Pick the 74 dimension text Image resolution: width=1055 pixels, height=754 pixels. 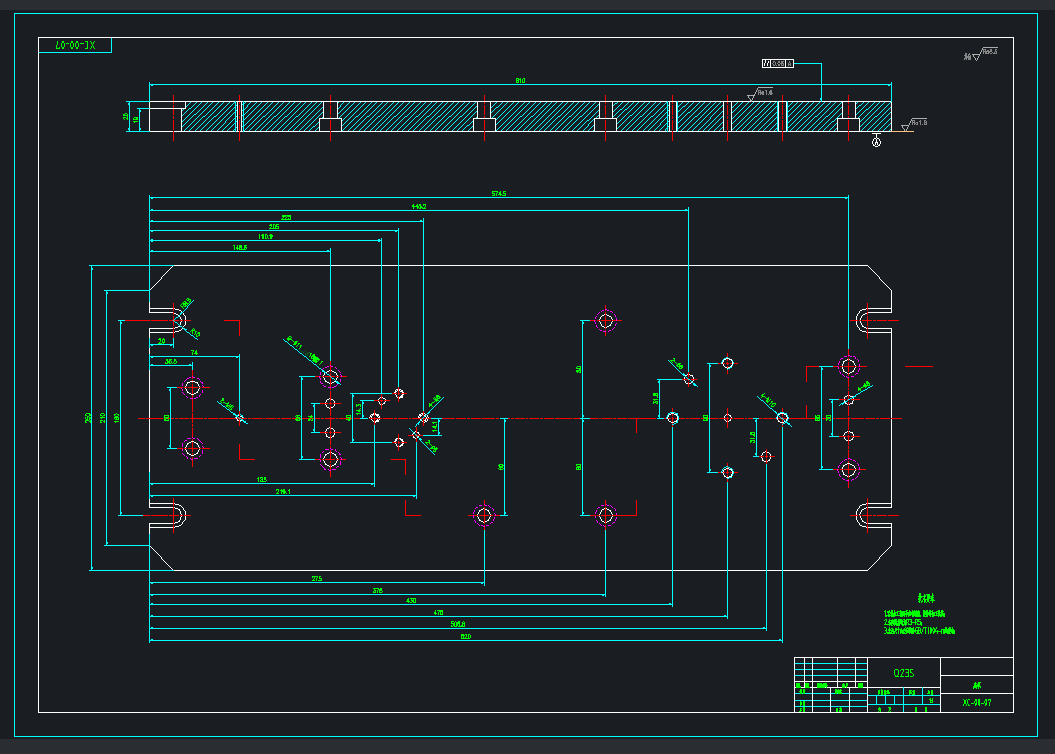[194, 352]
